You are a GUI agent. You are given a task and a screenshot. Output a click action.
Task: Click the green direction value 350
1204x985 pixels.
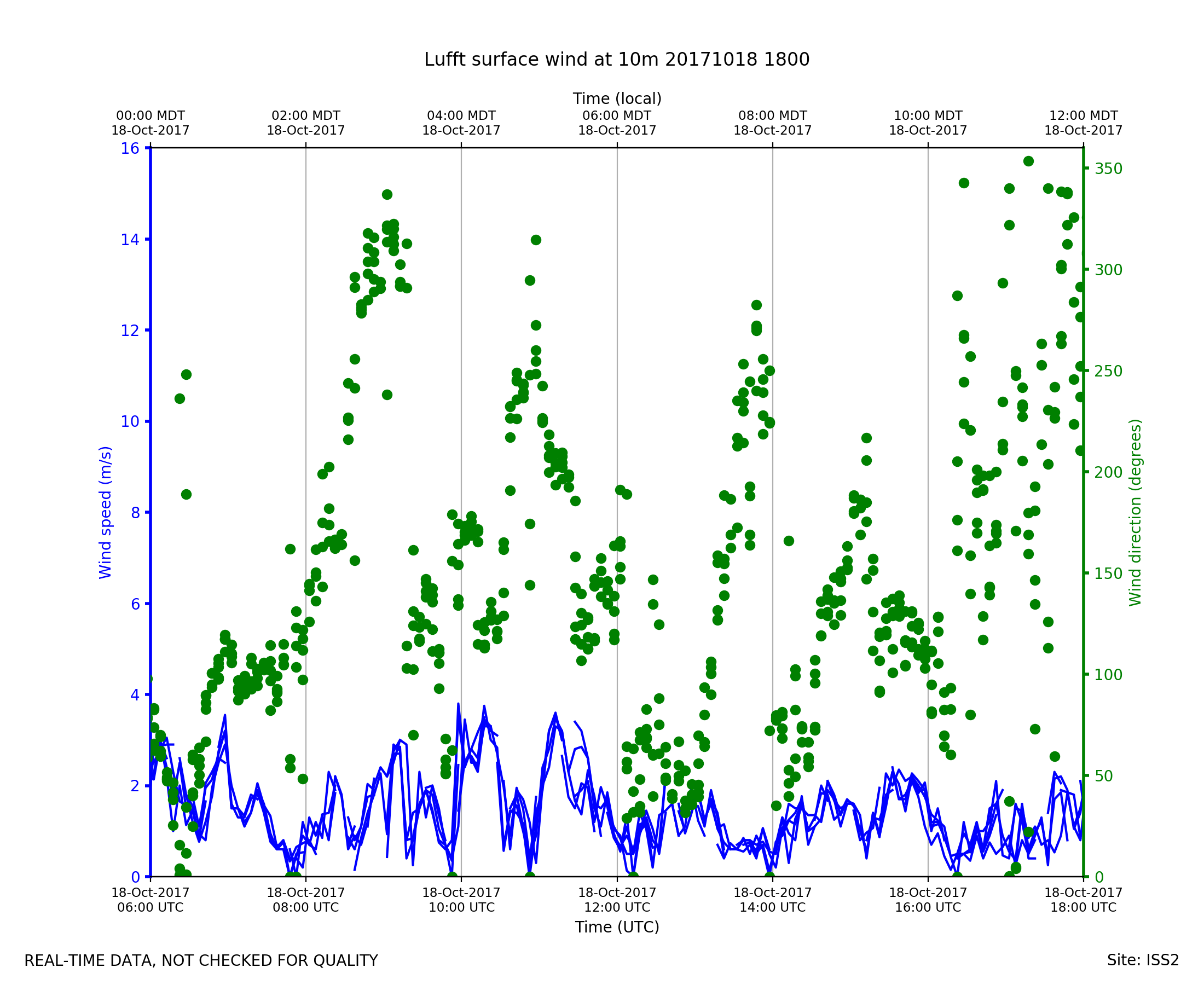1109,169
